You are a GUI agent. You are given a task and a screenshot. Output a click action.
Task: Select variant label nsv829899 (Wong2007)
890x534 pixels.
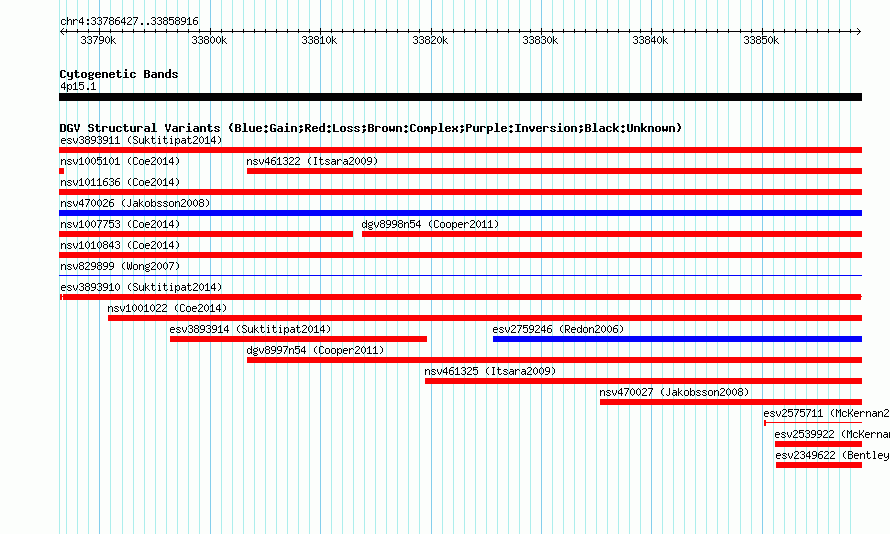[120, 266]
